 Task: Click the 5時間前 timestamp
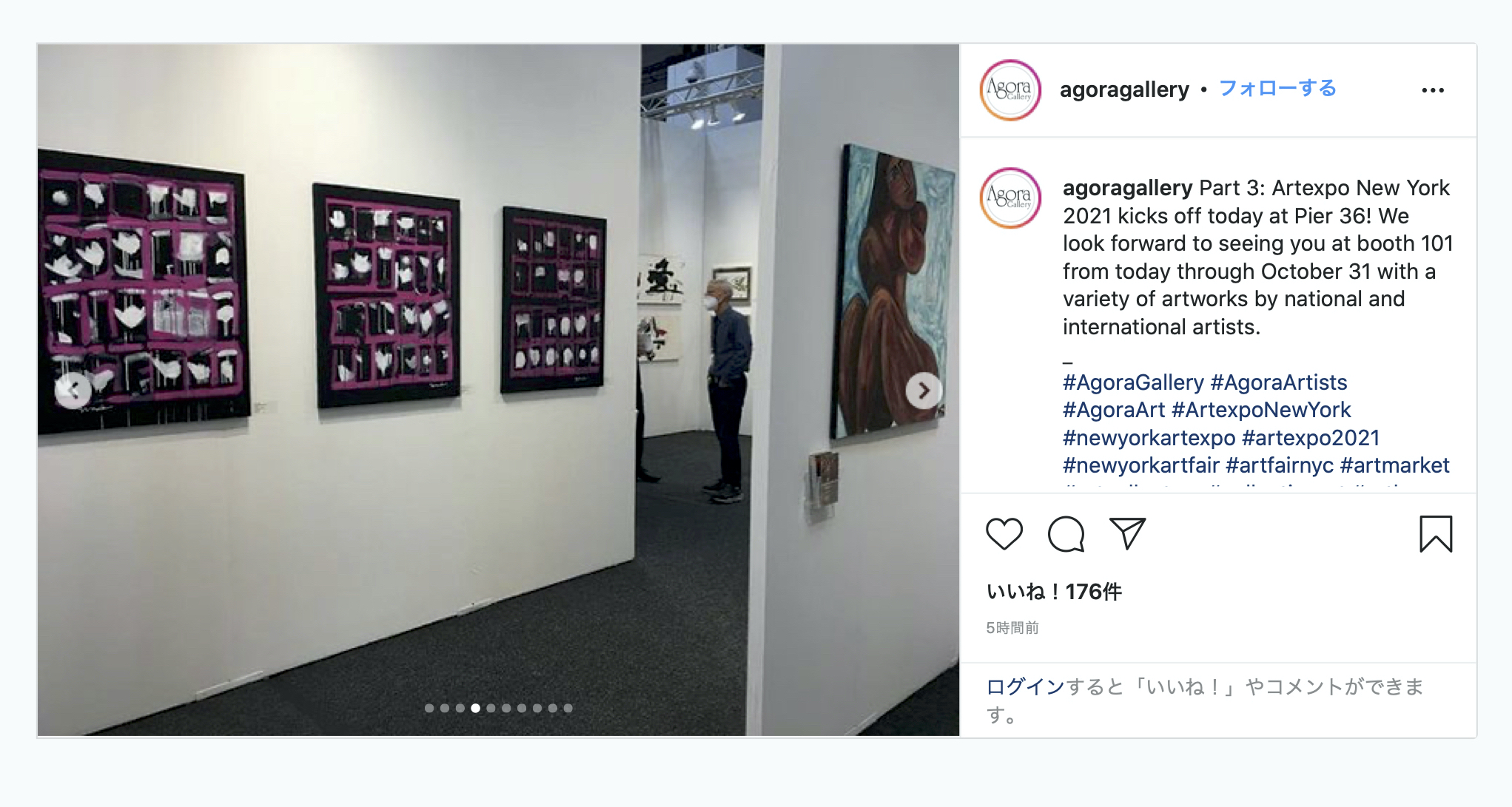(x=1012, y=628)
